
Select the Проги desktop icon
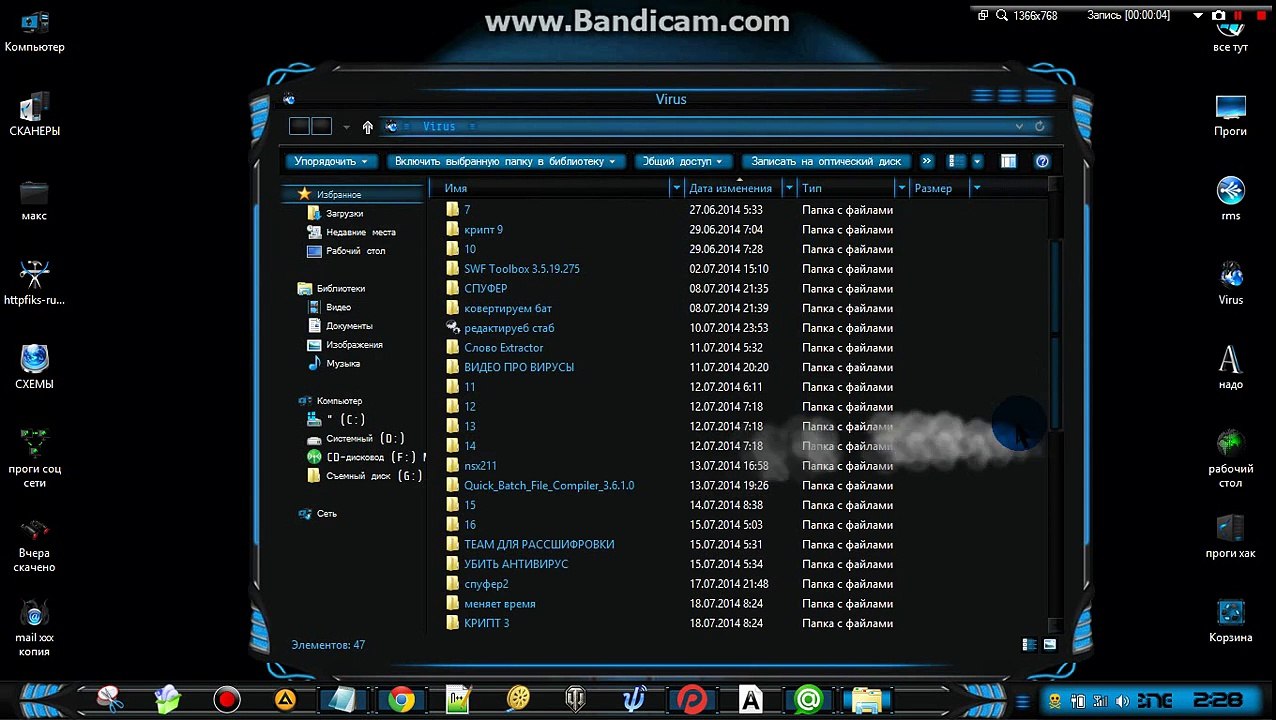pos(1230,114)
